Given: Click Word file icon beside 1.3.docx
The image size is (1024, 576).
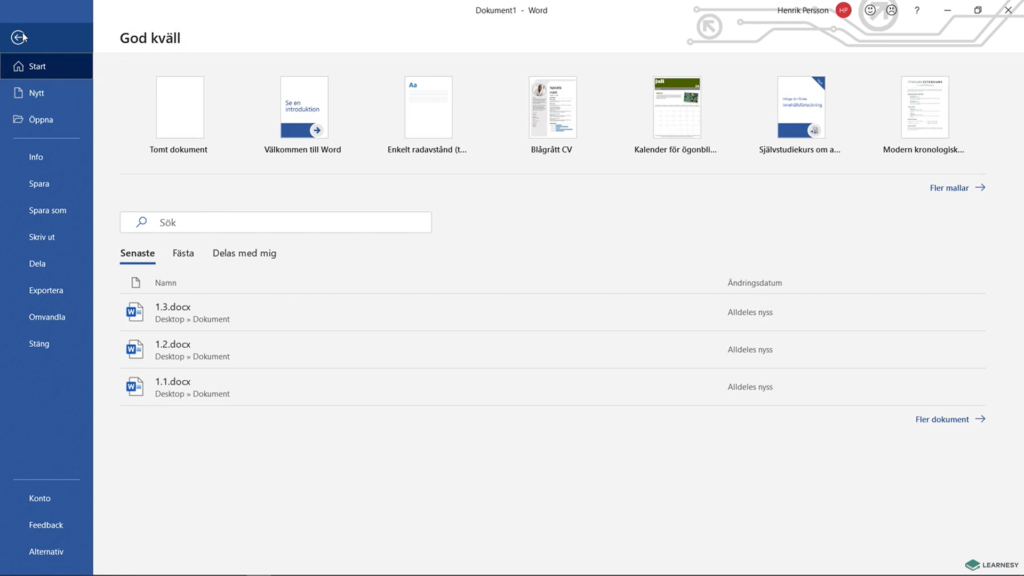Looking at the screenshot, I should tap(135, 312).
